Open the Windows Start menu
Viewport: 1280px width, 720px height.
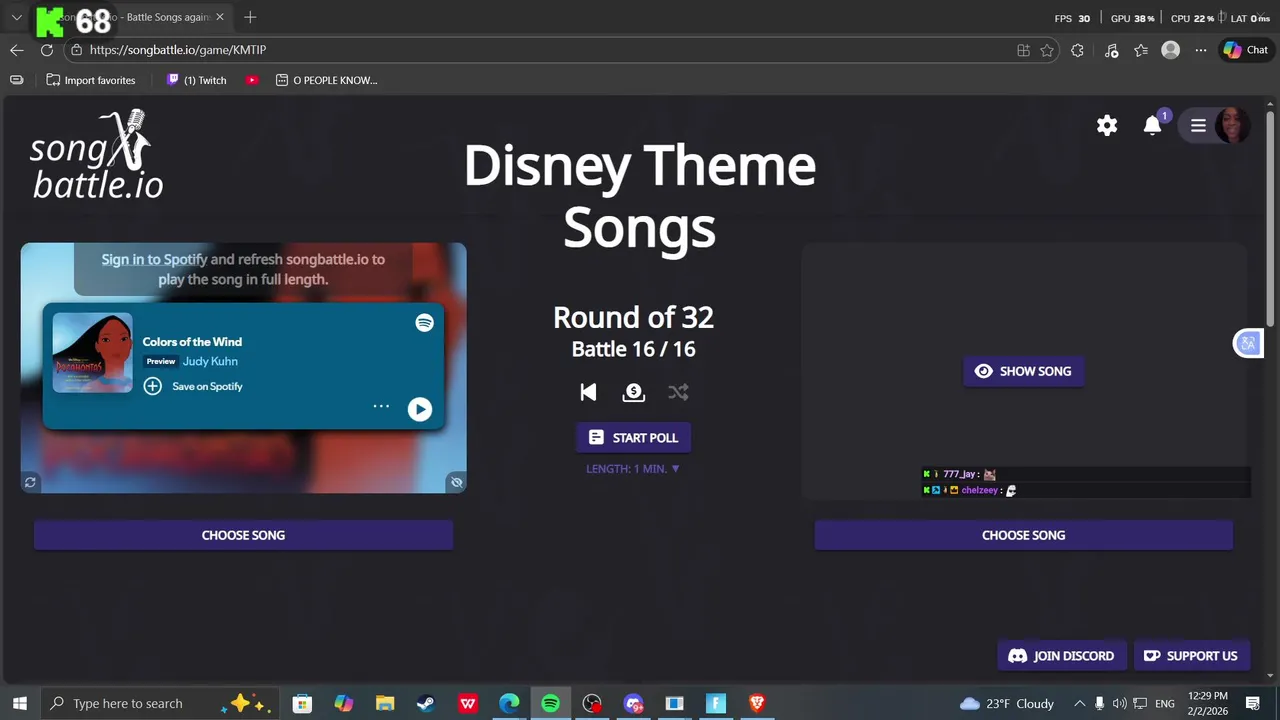(x=19, y=703)
